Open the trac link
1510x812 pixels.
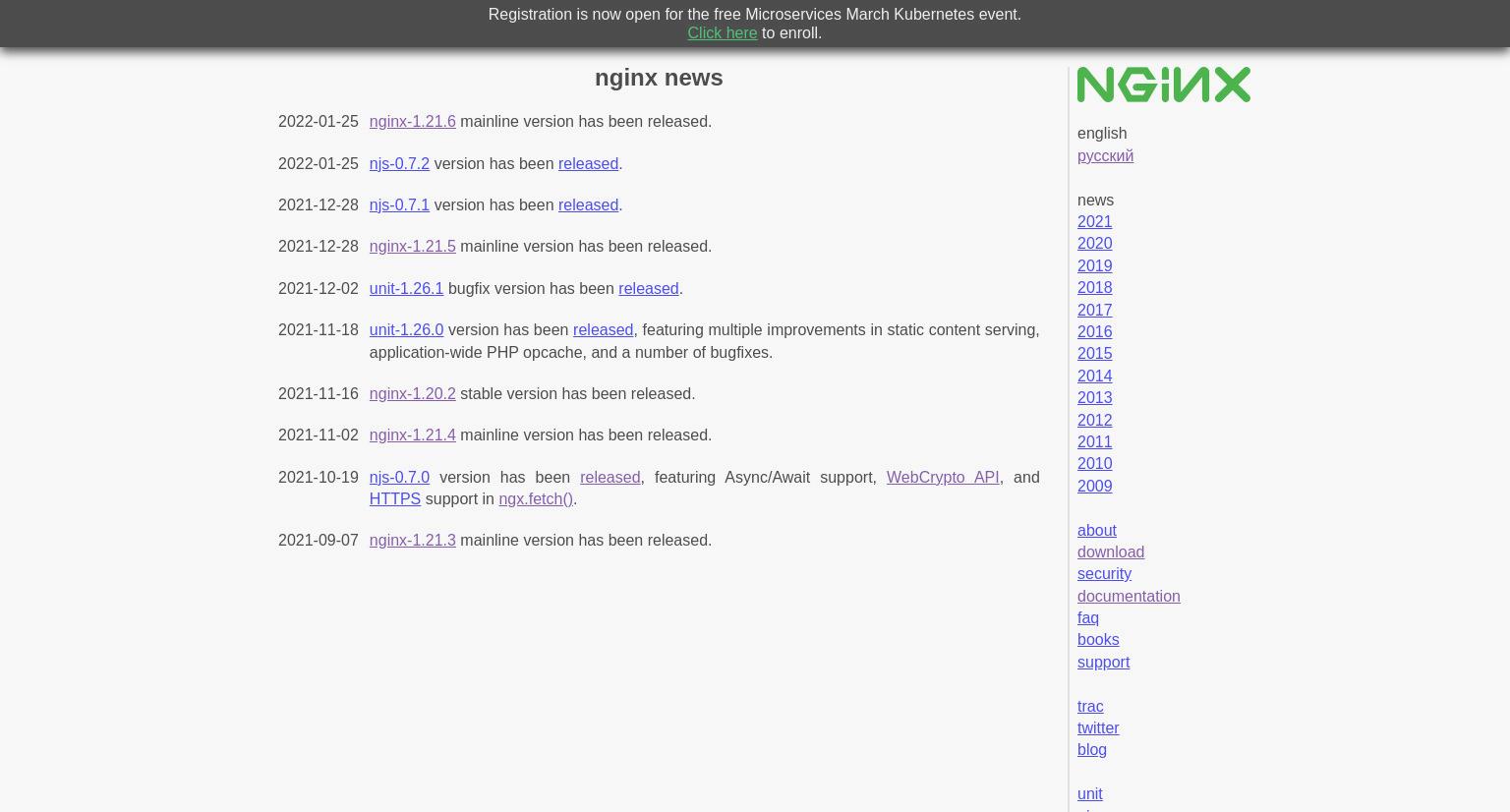[1089, 706]
